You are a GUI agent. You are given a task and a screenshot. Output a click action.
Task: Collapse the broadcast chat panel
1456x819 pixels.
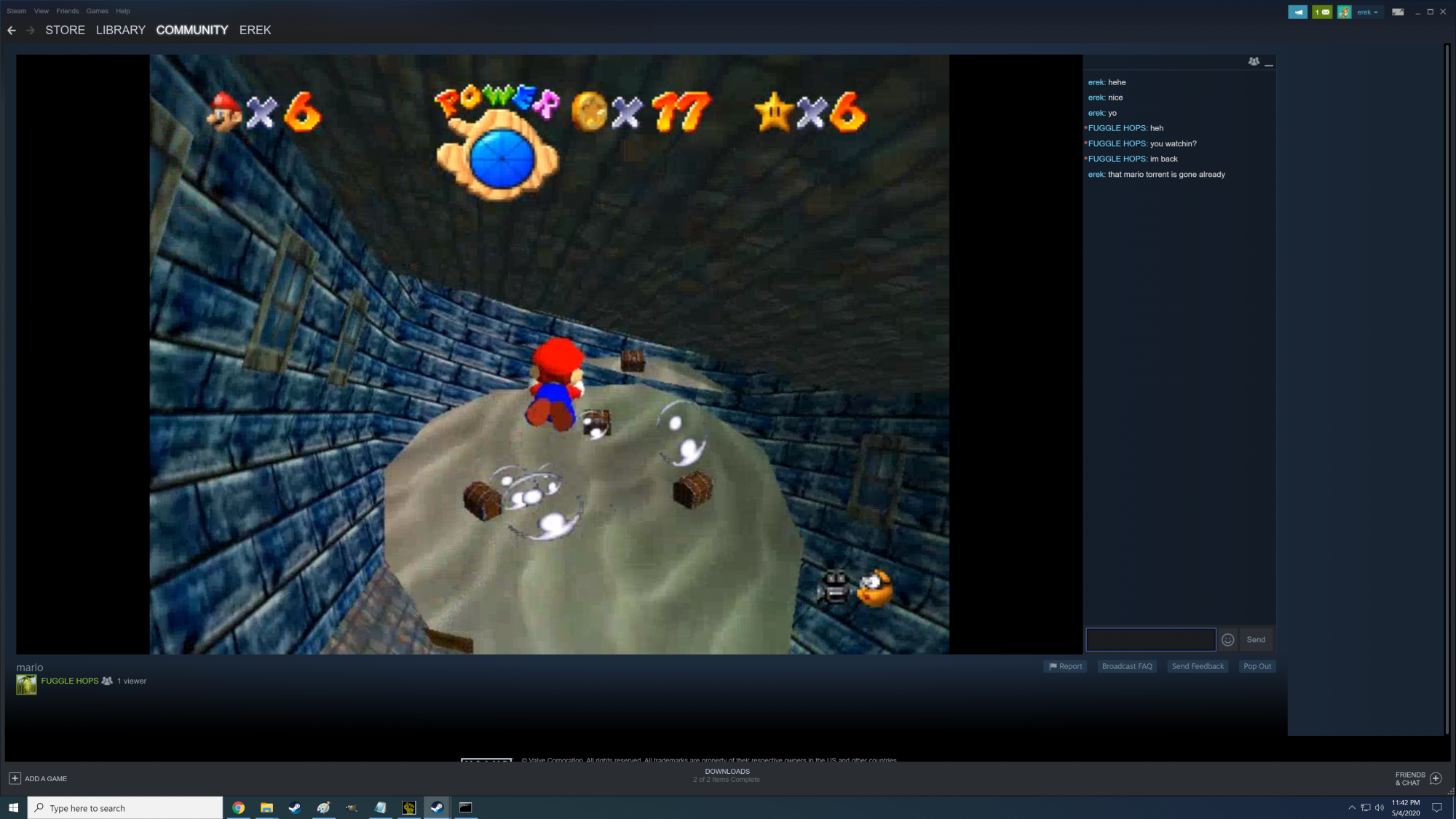pos(1269,64)
